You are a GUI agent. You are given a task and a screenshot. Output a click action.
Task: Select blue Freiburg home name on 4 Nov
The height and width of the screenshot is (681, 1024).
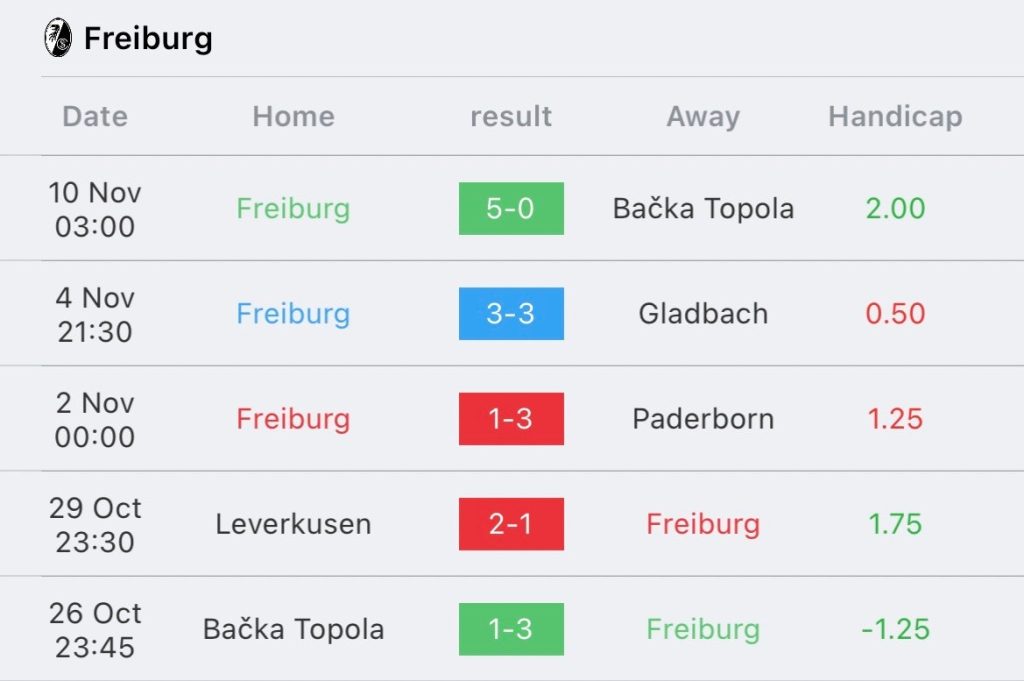293,314
